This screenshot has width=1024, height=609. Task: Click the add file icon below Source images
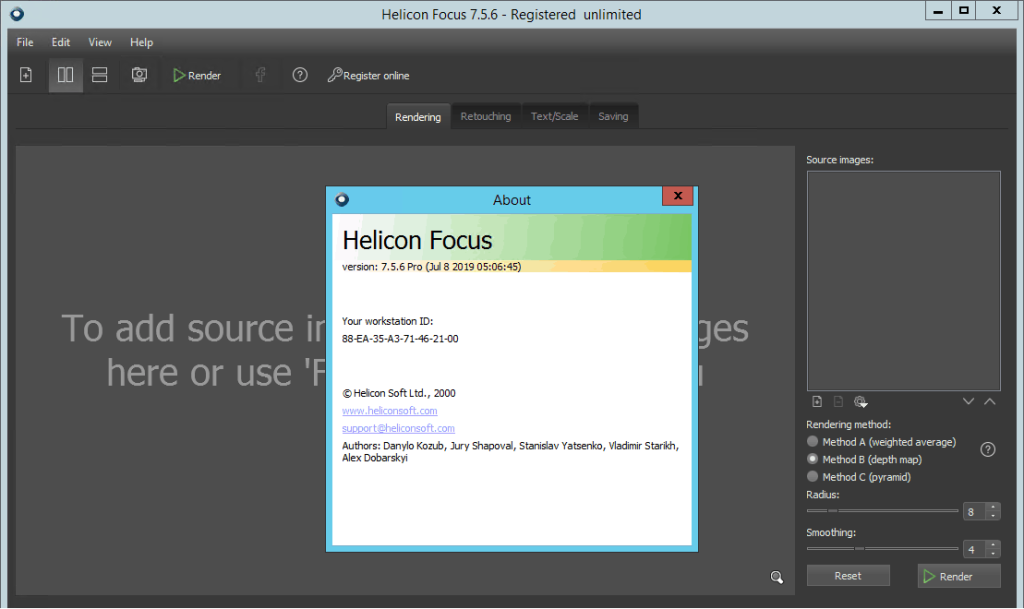pos(817,401)
